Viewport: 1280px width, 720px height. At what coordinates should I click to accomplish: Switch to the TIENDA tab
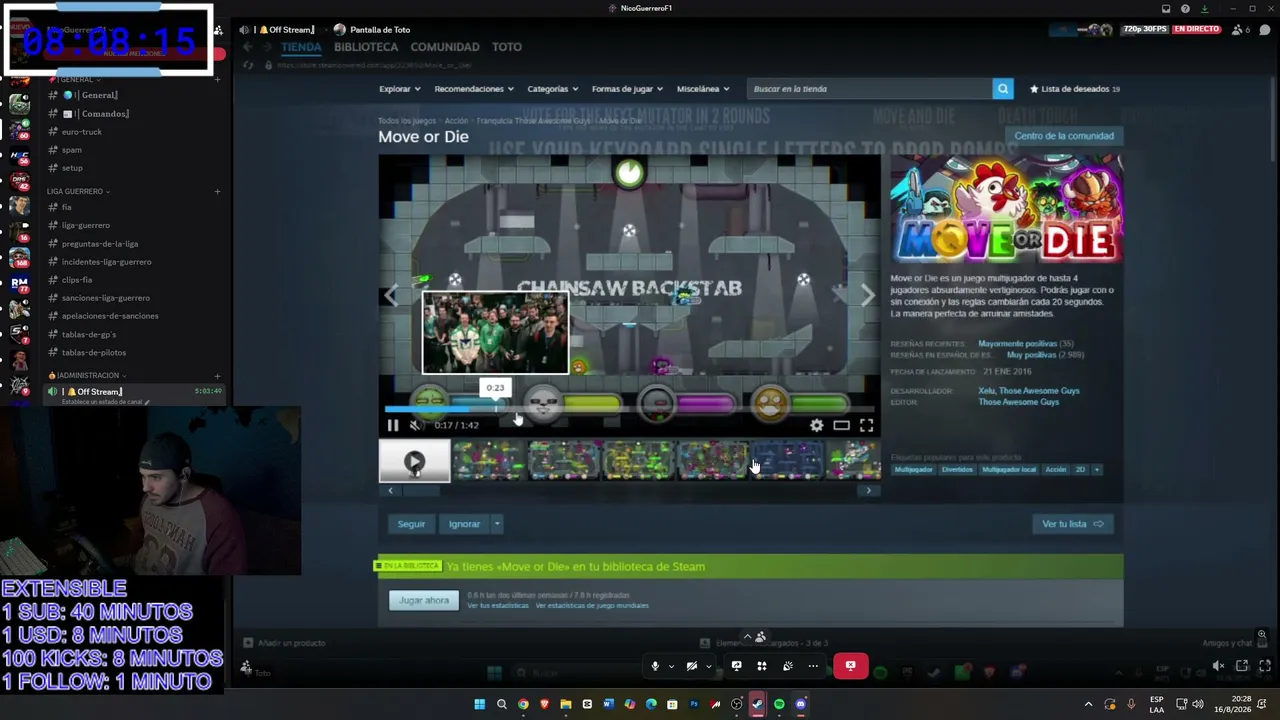[301, 47]
